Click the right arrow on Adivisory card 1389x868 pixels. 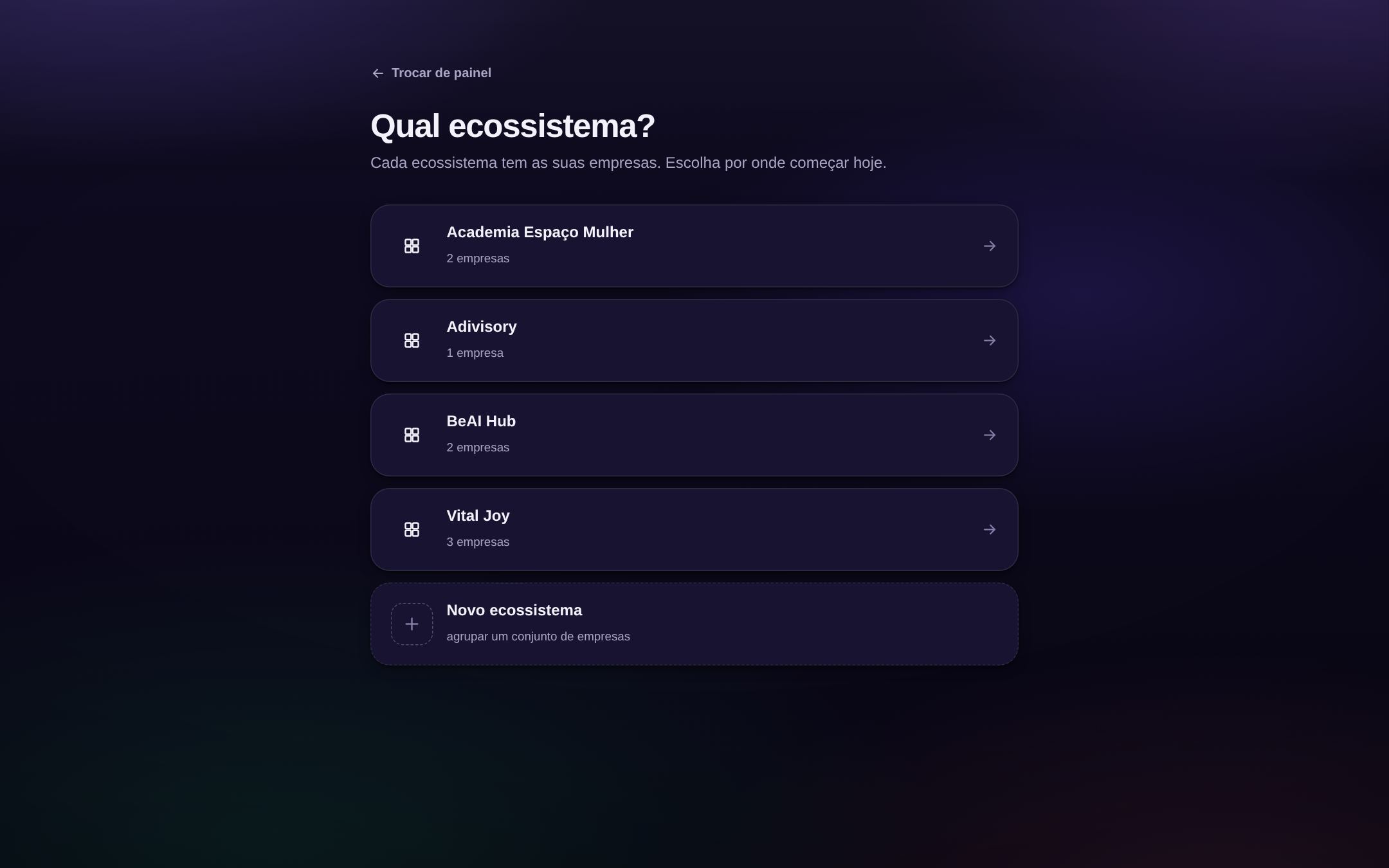990,341
